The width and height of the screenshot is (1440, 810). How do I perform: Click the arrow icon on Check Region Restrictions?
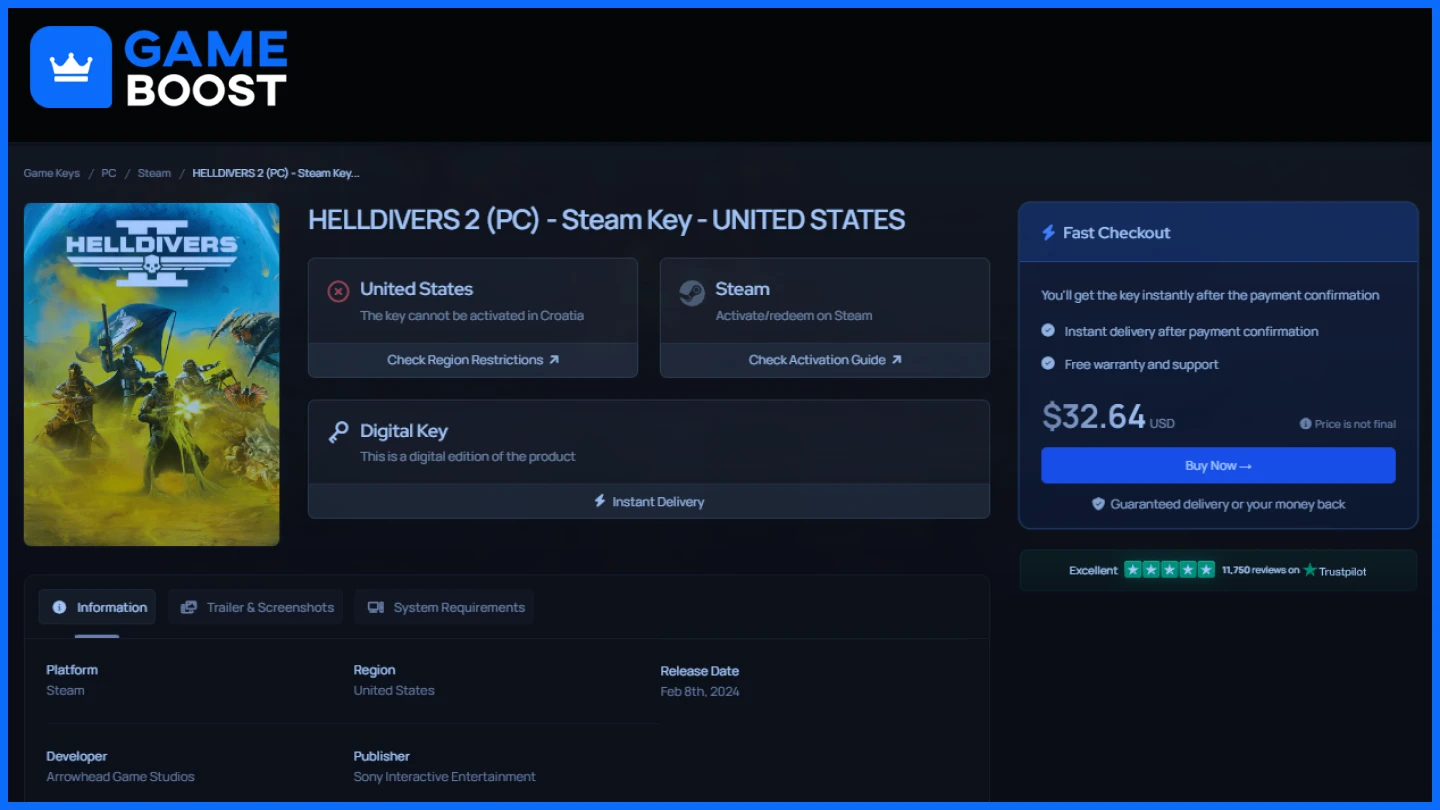click(x=554, y=360)
